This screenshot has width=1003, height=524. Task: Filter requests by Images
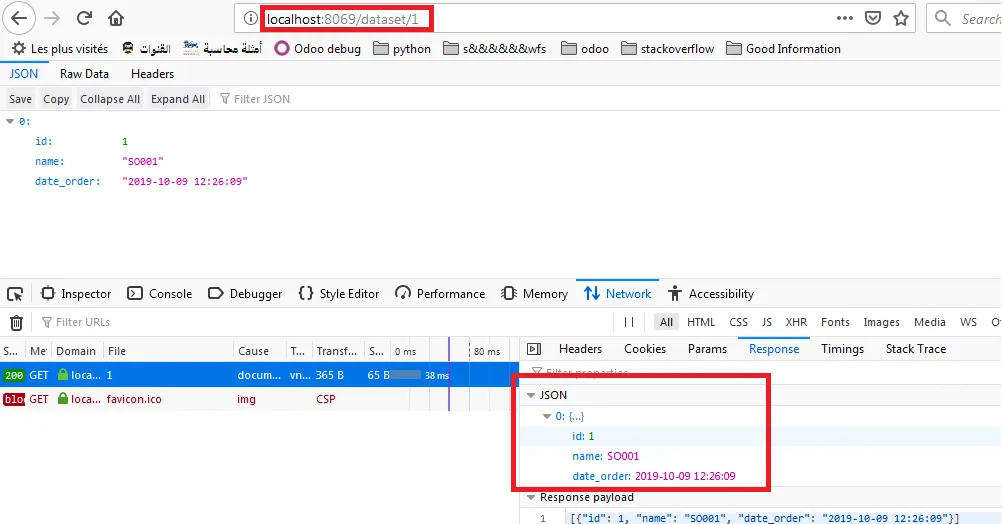(881, 322)
